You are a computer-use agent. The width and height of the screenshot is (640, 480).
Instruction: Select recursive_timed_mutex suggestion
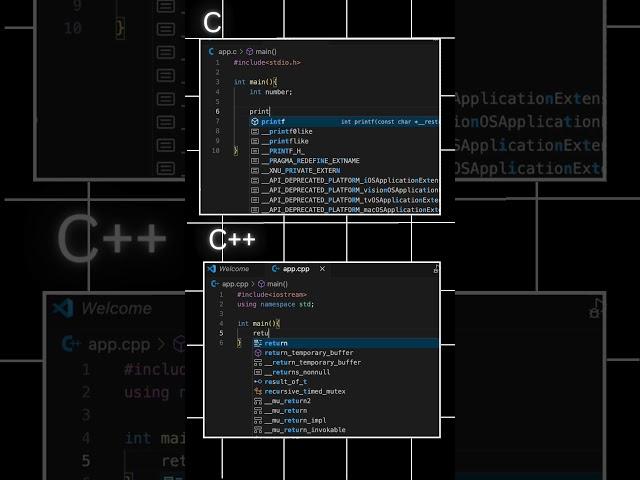point(346,391)
